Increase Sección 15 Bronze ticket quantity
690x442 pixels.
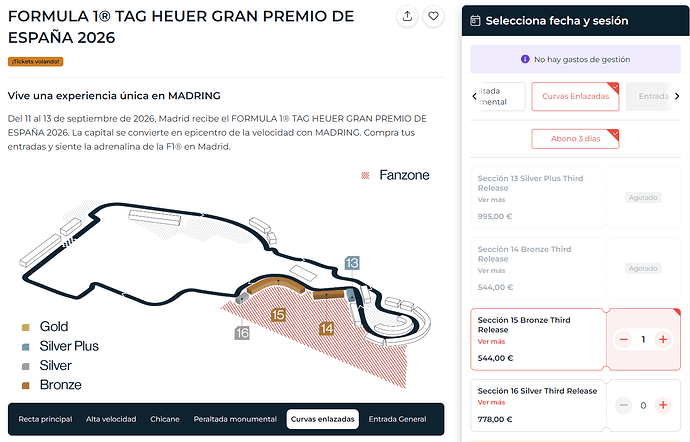coord(662,340)
